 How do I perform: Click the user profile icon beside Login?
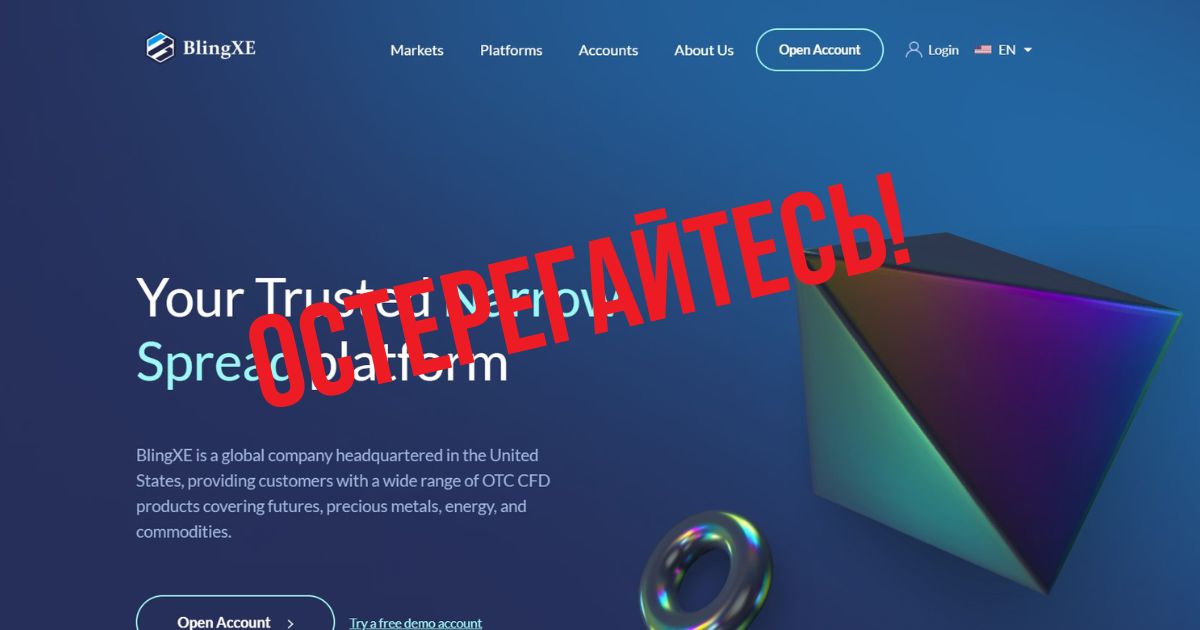914,49
